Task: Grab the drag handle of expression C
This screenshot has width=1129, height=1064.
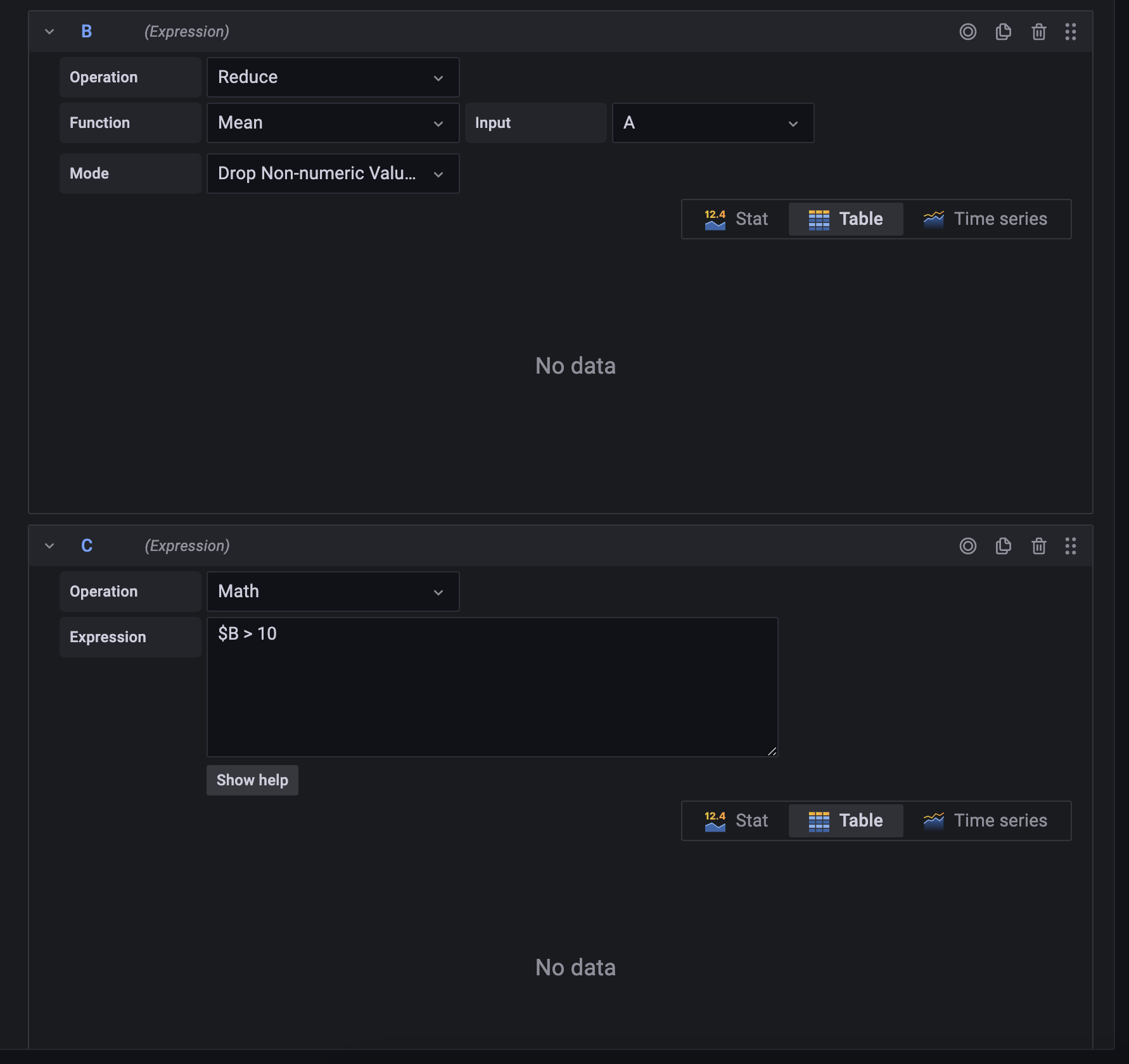Action: 1071,545
